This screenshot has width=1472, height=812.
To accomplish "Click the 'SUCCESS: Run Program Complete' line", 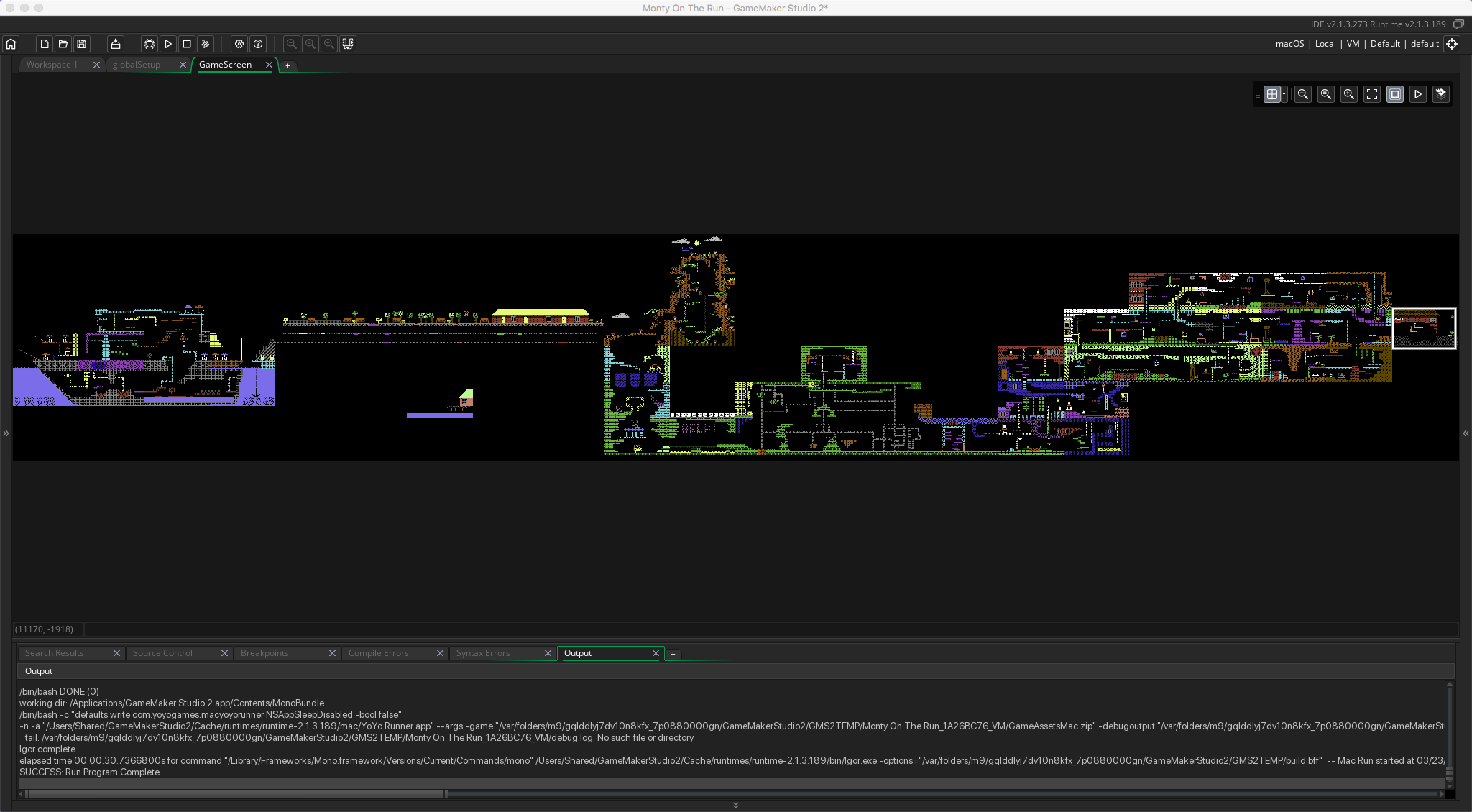I will (x=90, y=772).
